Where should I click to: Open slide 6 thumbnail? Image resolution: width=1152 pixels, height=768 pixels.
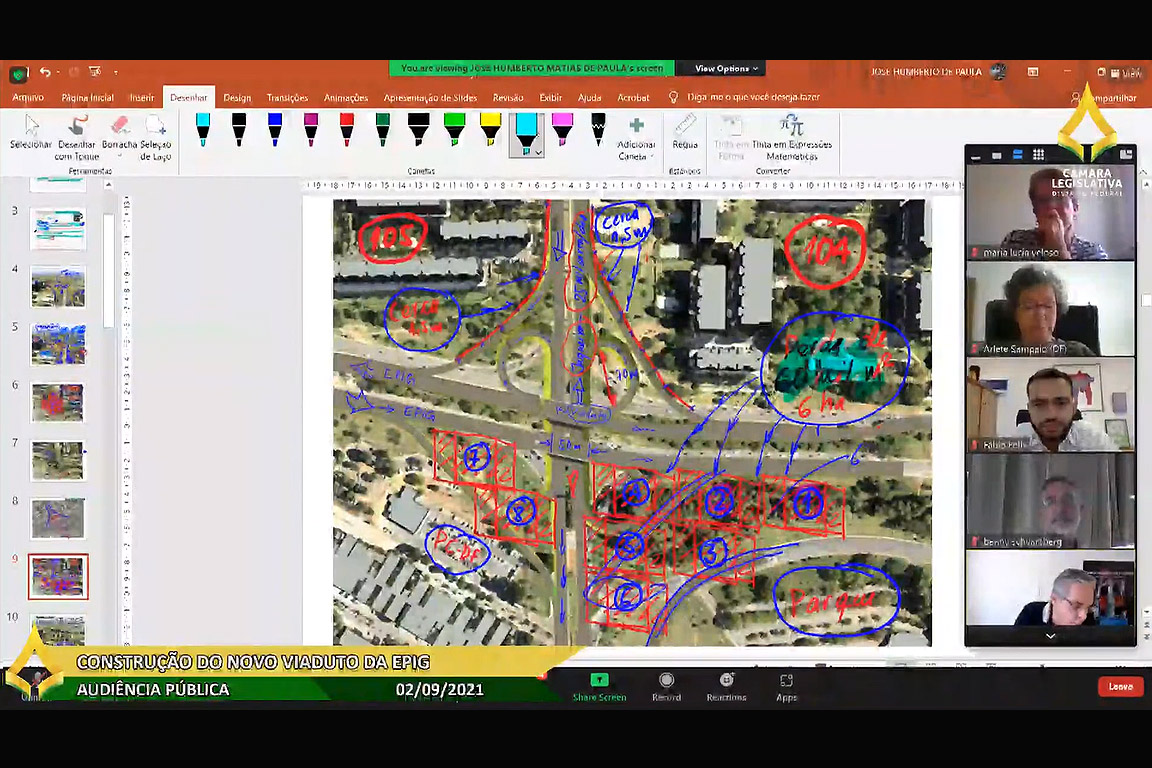coord(58,403)
